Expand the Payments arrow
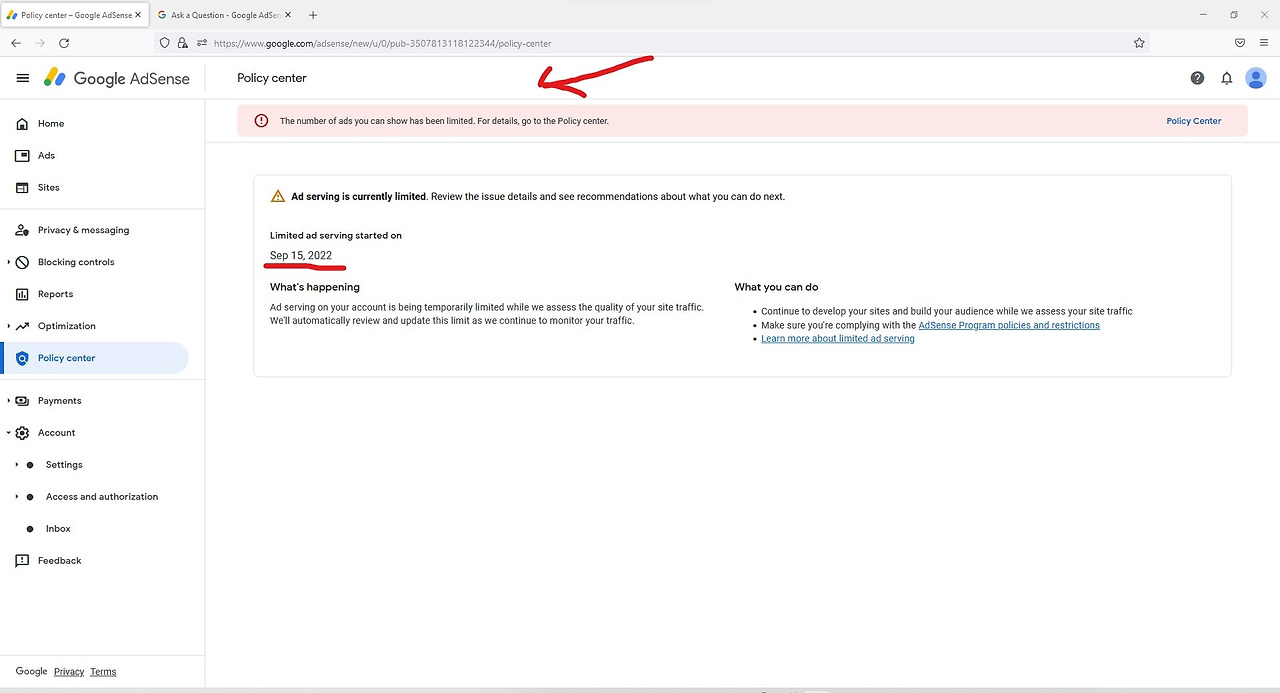The height and width of the screenshot is (693, 1280). 9,401
